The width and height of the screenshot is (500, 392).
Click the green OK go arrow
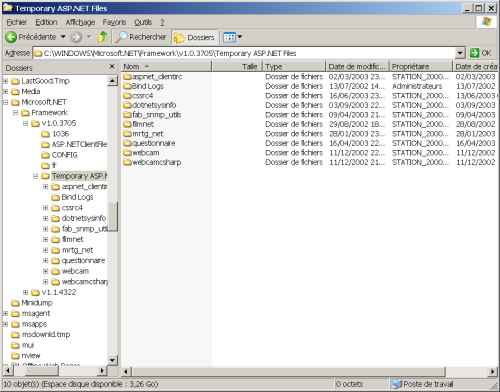pos(474,53)
